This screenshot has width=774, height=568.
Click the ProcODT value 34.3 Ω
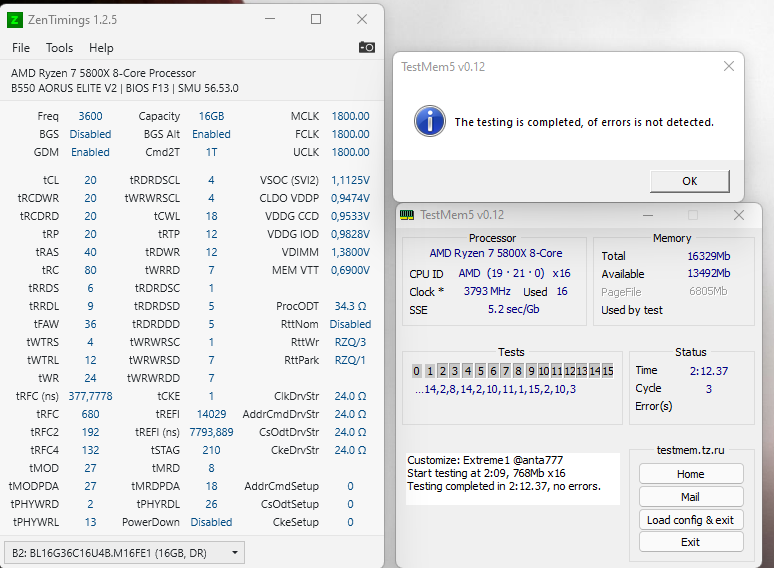[350, 306]
